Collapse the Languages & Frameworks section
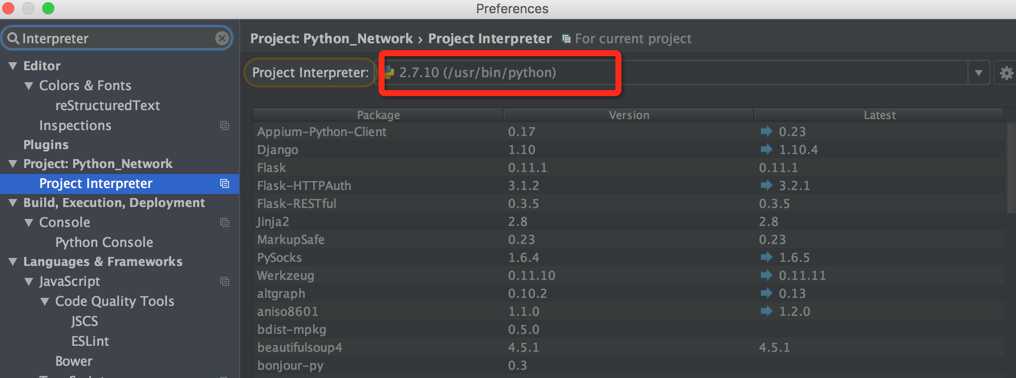Screen dimensions: 1016x378 (12, 261)
